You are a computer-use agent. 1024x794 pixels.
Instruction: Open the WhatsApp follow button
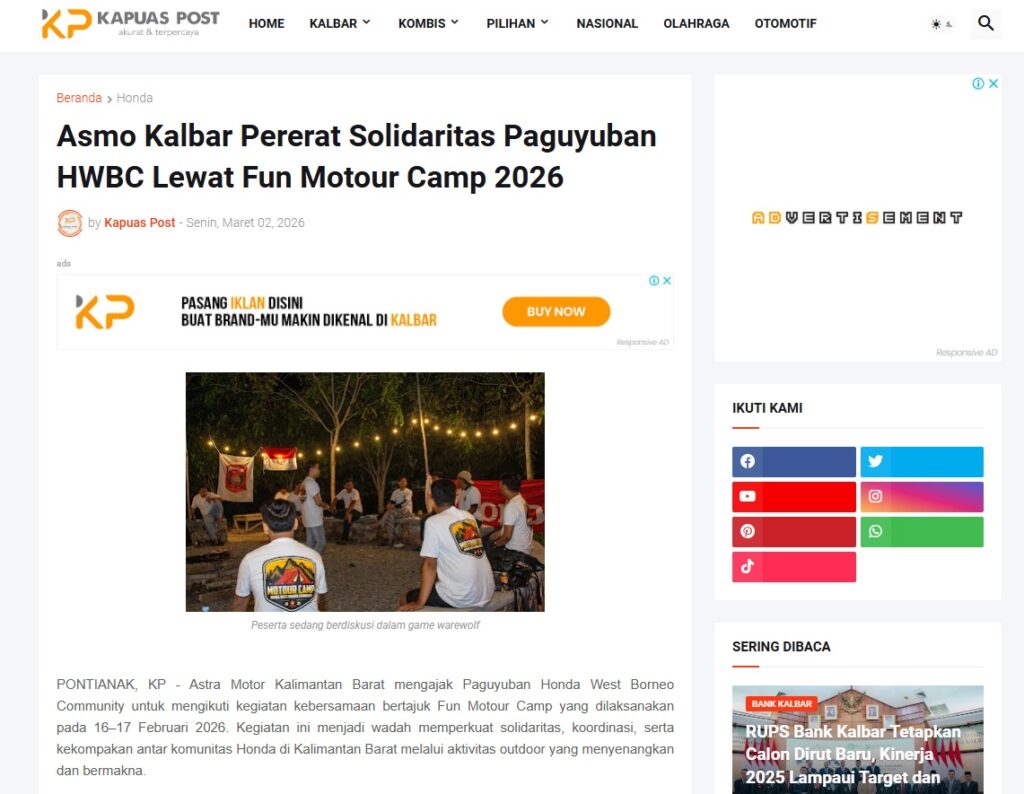(921, 532)
